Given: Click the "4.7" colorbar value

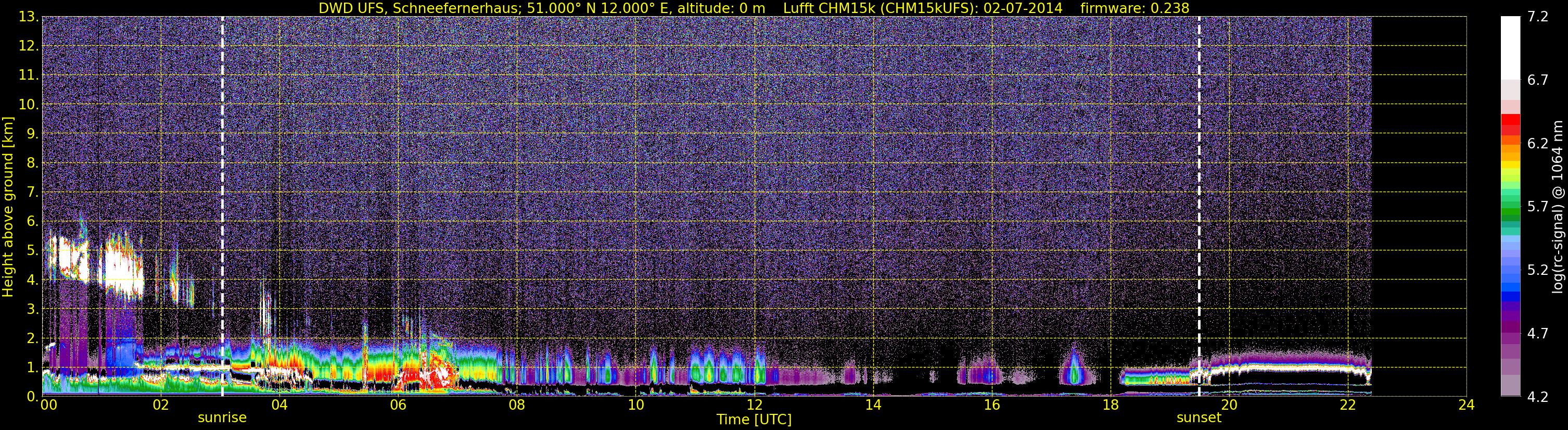Looking at the screenshot, I should pos(1538,334).
